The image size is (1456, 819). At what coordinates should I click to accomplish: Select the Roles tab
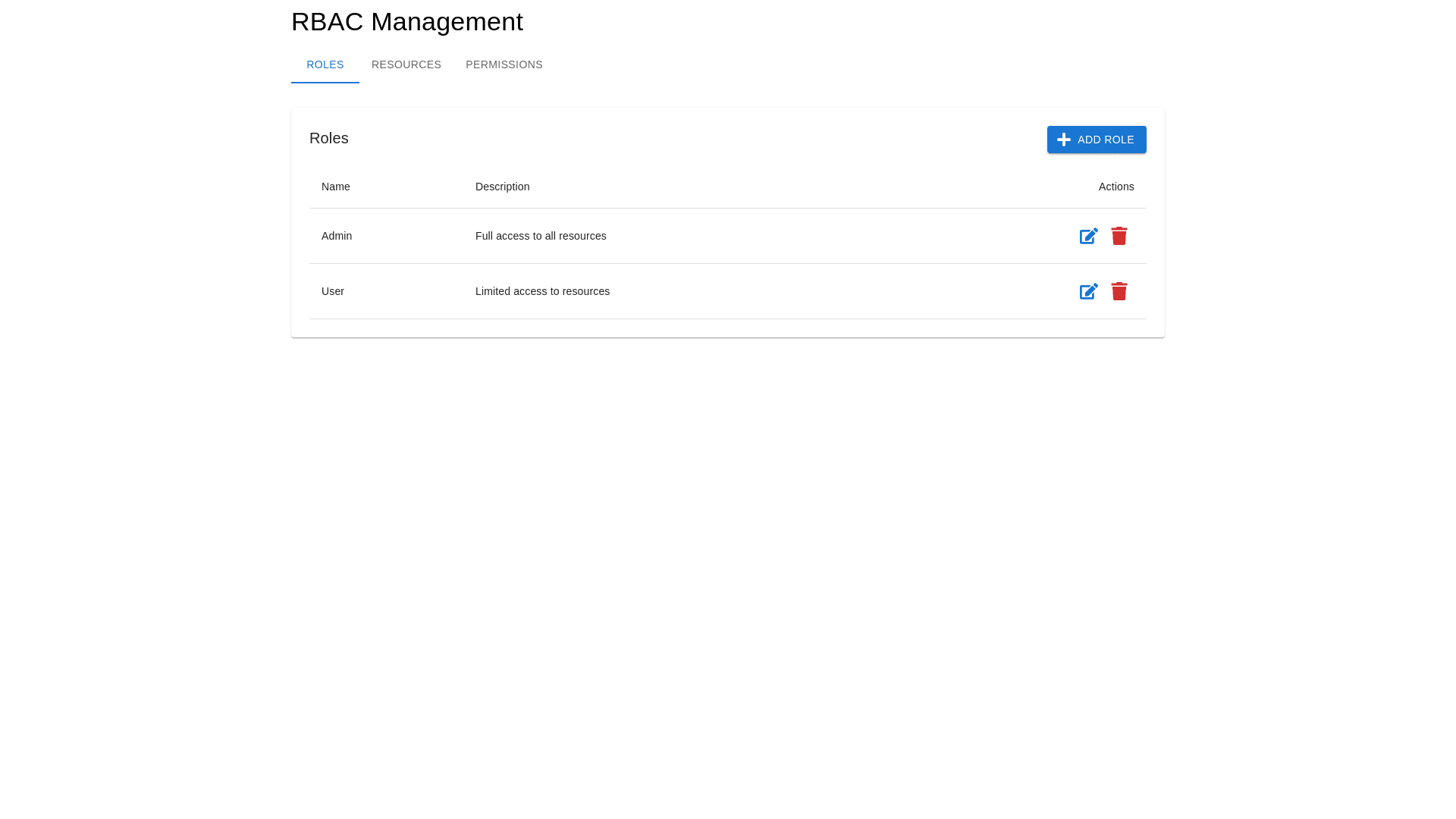coord(325,64)
